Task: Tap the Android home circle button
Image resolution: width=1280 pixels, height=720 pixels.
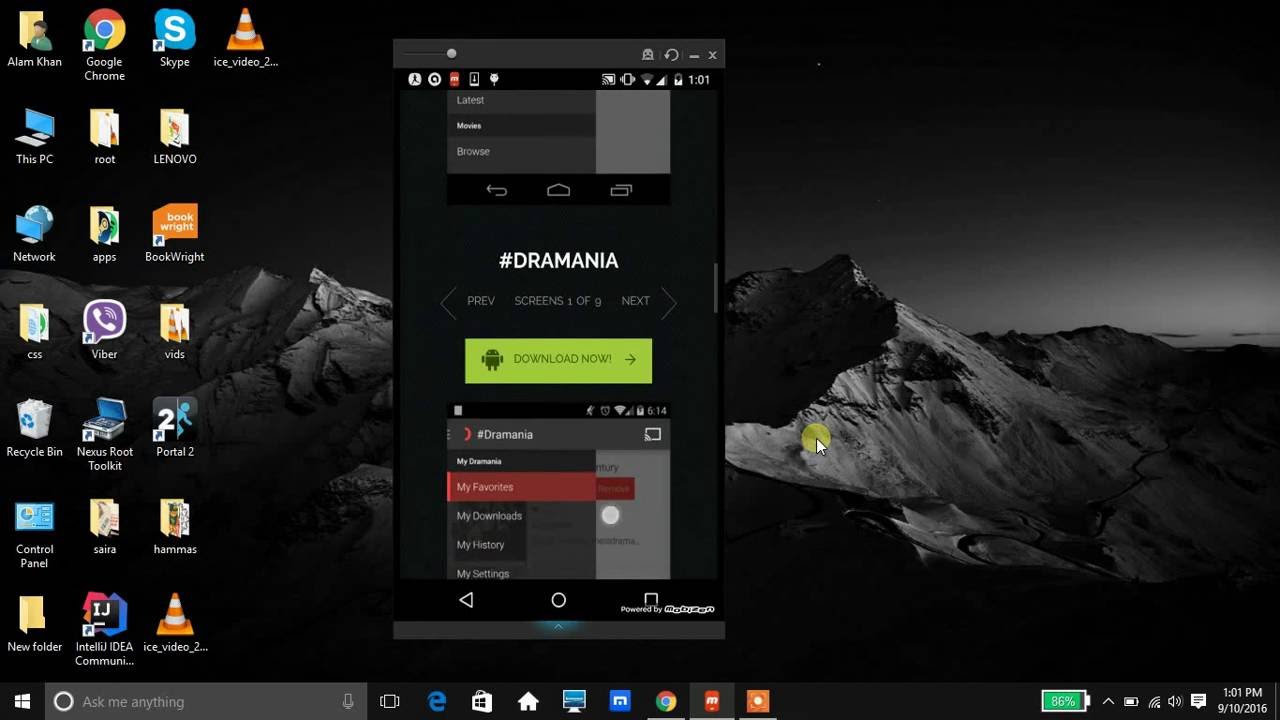Action: pyautogui.click(x=559, y=600)
